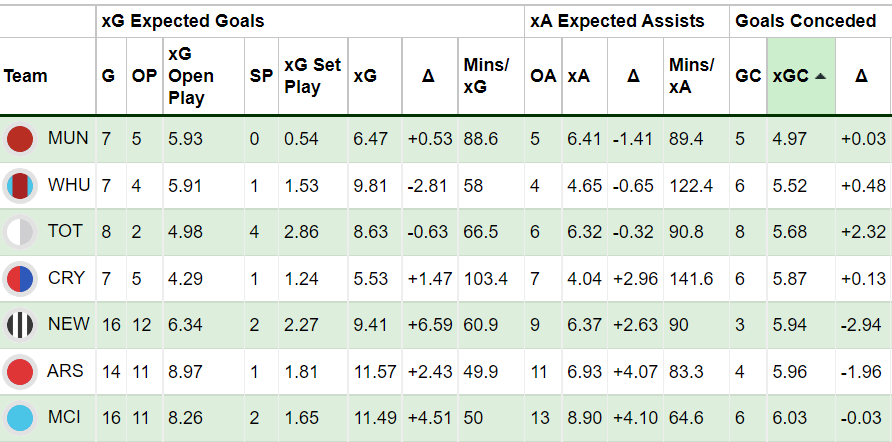This screenshot has width=892, height=442.
Task: Sort by xG Set Play column
Action: [x=312, y=76]
